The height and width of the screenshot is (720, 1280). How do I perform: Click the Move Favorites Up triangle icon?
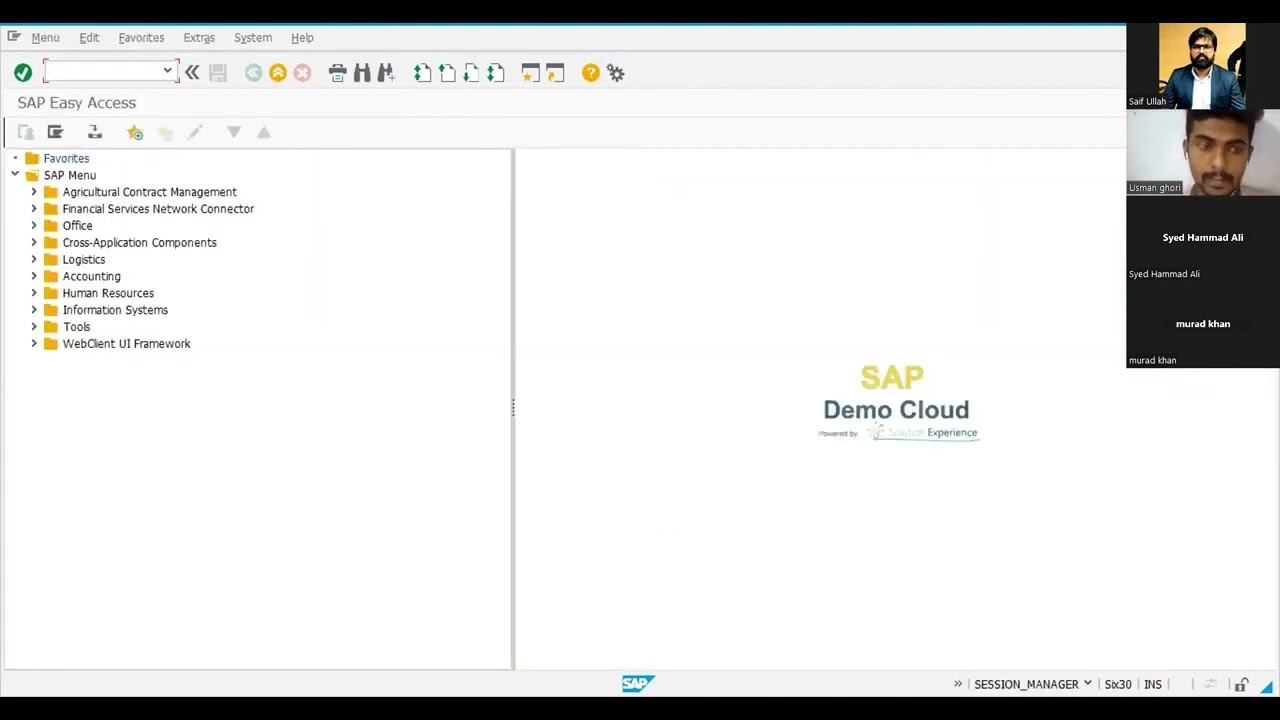tap(264, 132)
